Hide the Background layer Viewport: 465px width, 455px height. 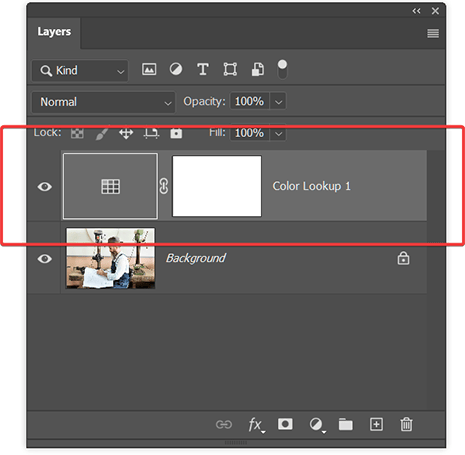click(x=44, y=259)
